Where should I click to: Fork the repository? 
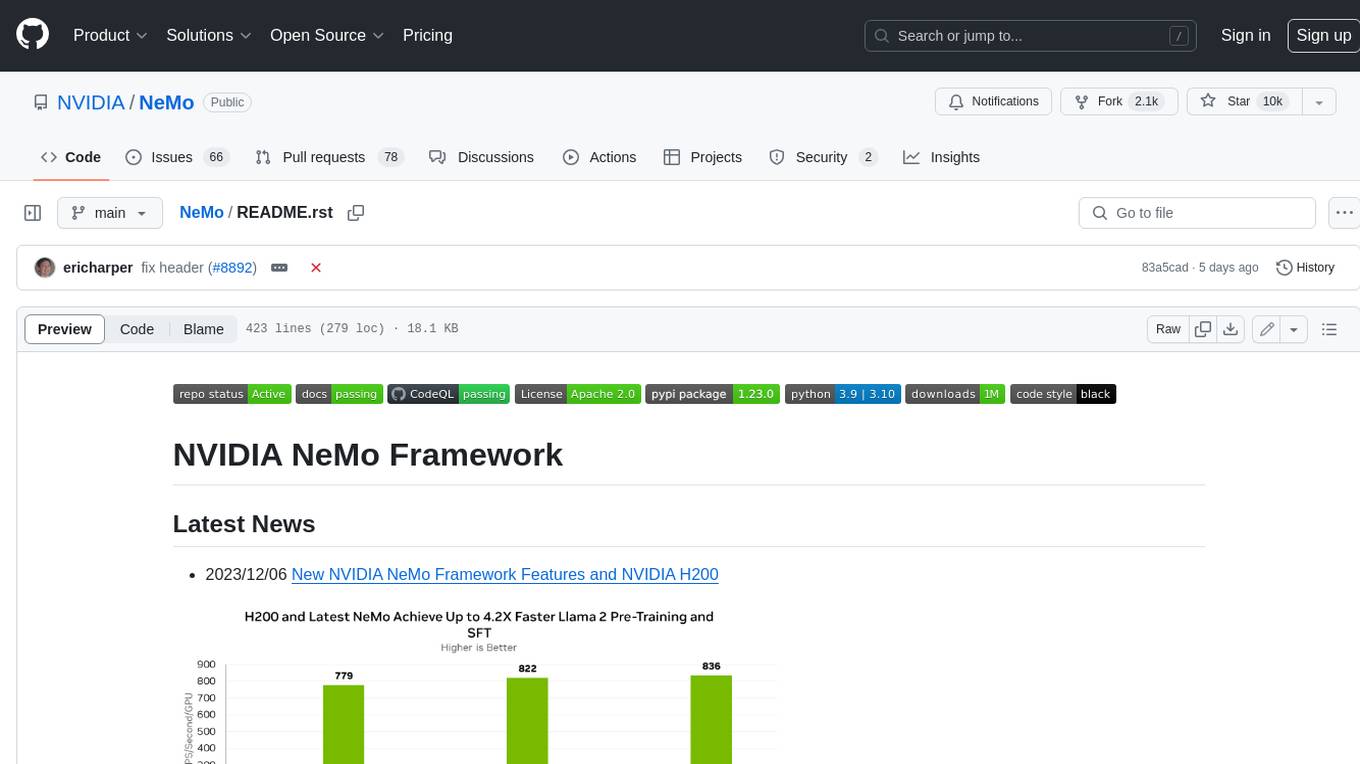[x=1117, y=102]
